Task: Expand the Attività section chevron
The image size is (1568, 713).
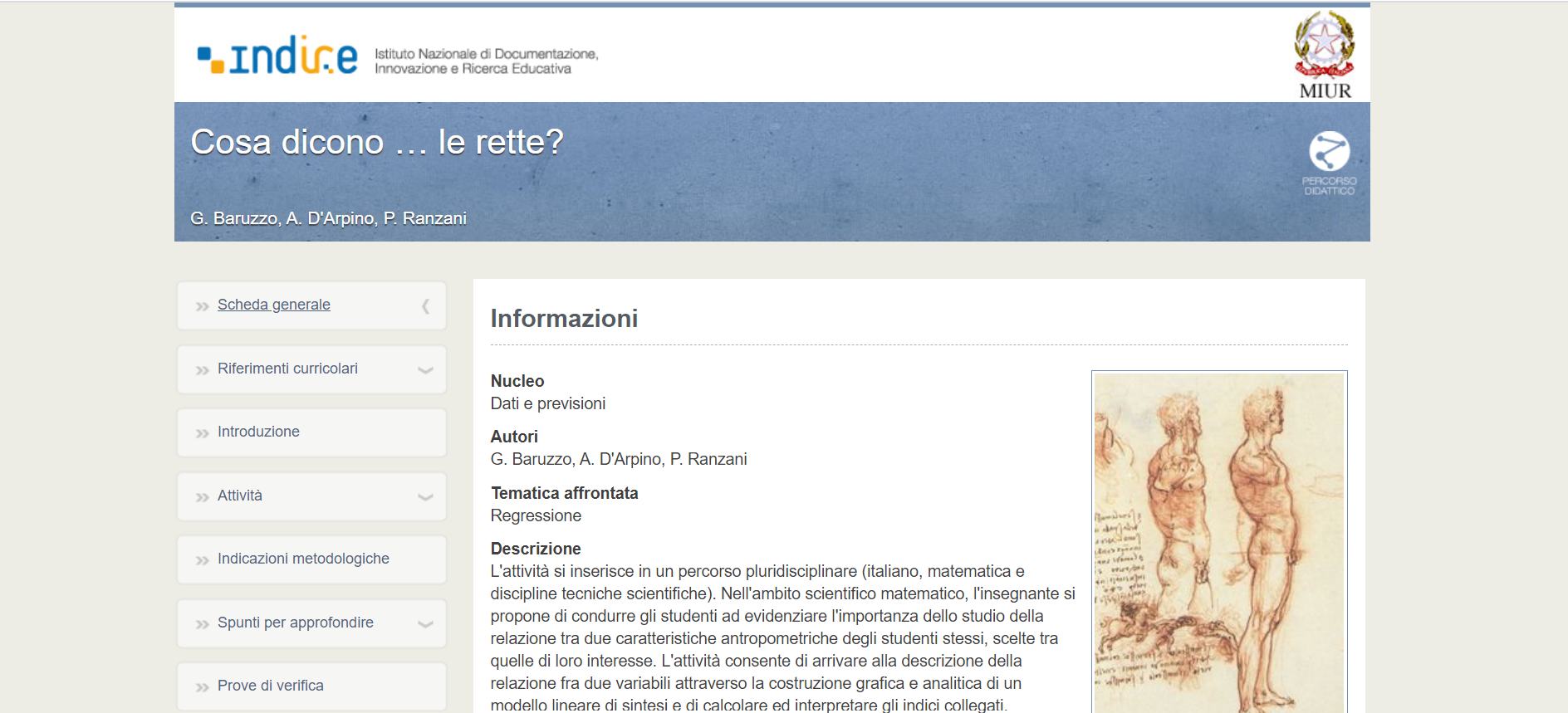Action: 425,497
